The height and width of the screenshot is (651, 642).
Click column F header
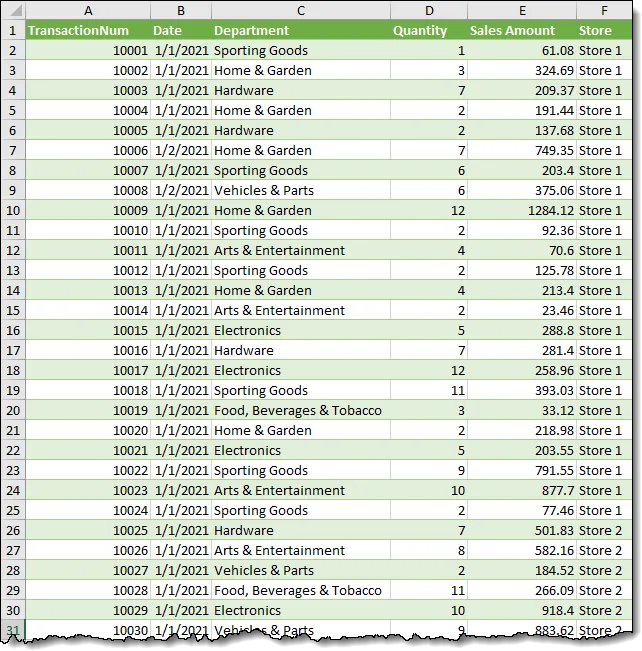click(x=603, y=11)
